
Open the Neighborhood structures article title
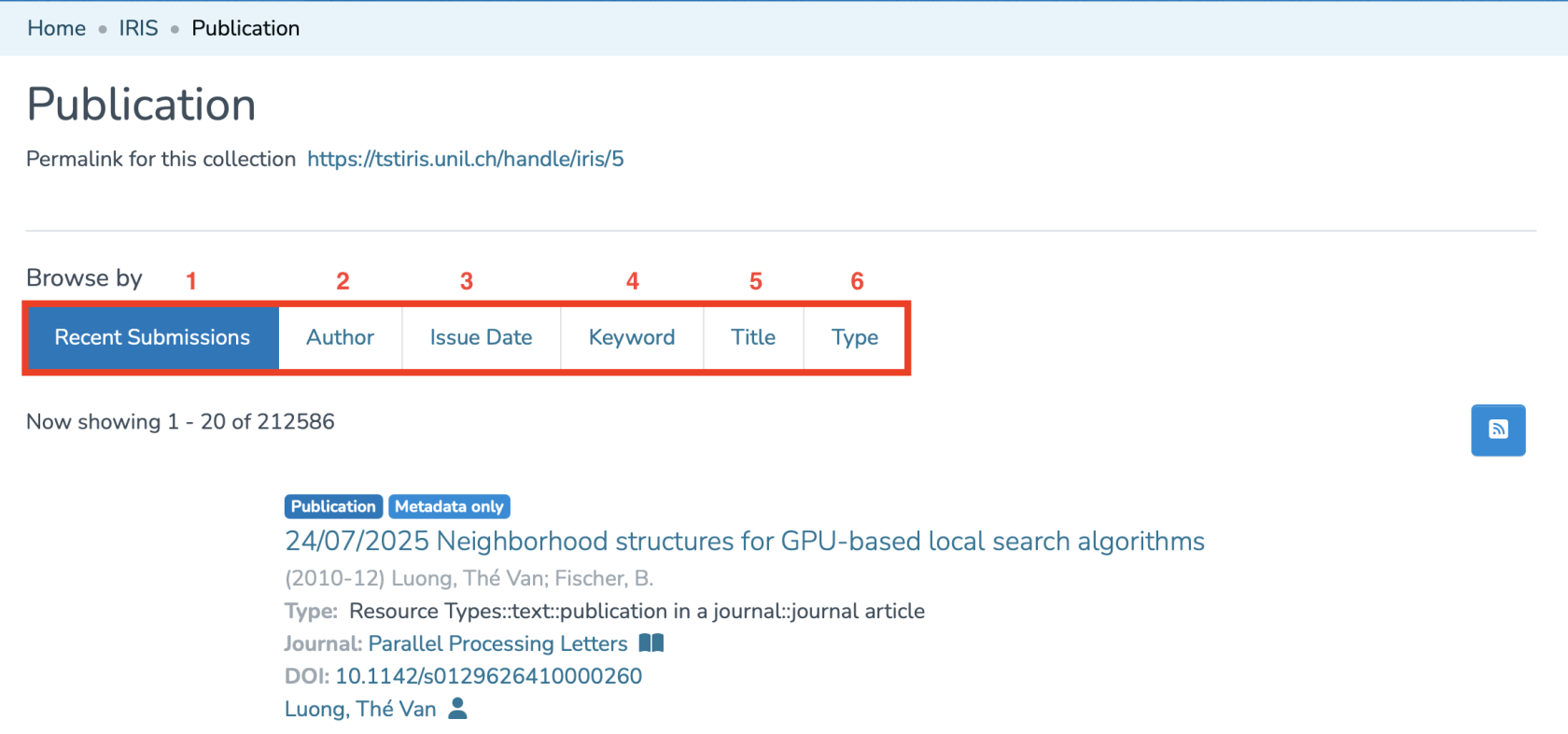coord(744,541)
